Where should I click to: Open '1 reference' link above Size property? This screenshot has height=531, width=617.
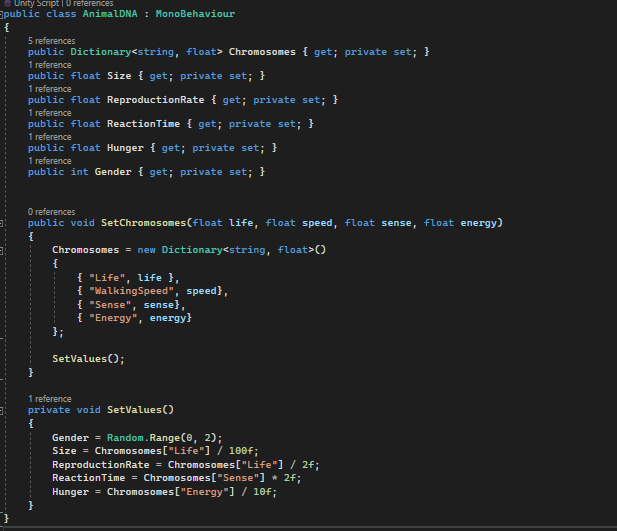[x=50, y=65]
